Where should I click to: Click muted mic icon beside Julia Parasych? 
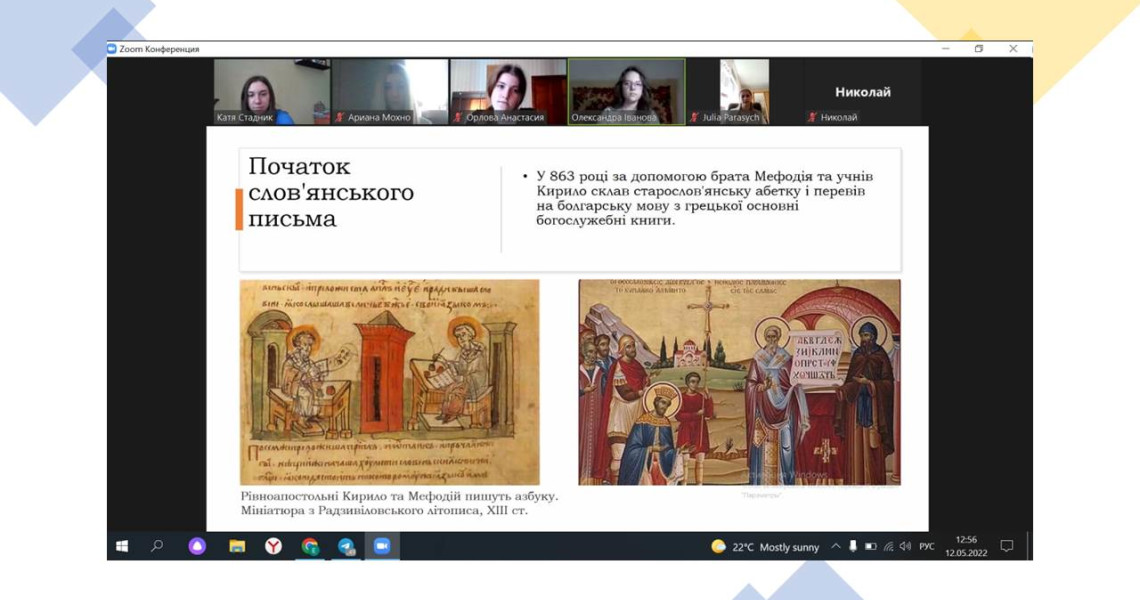(694, 117)
